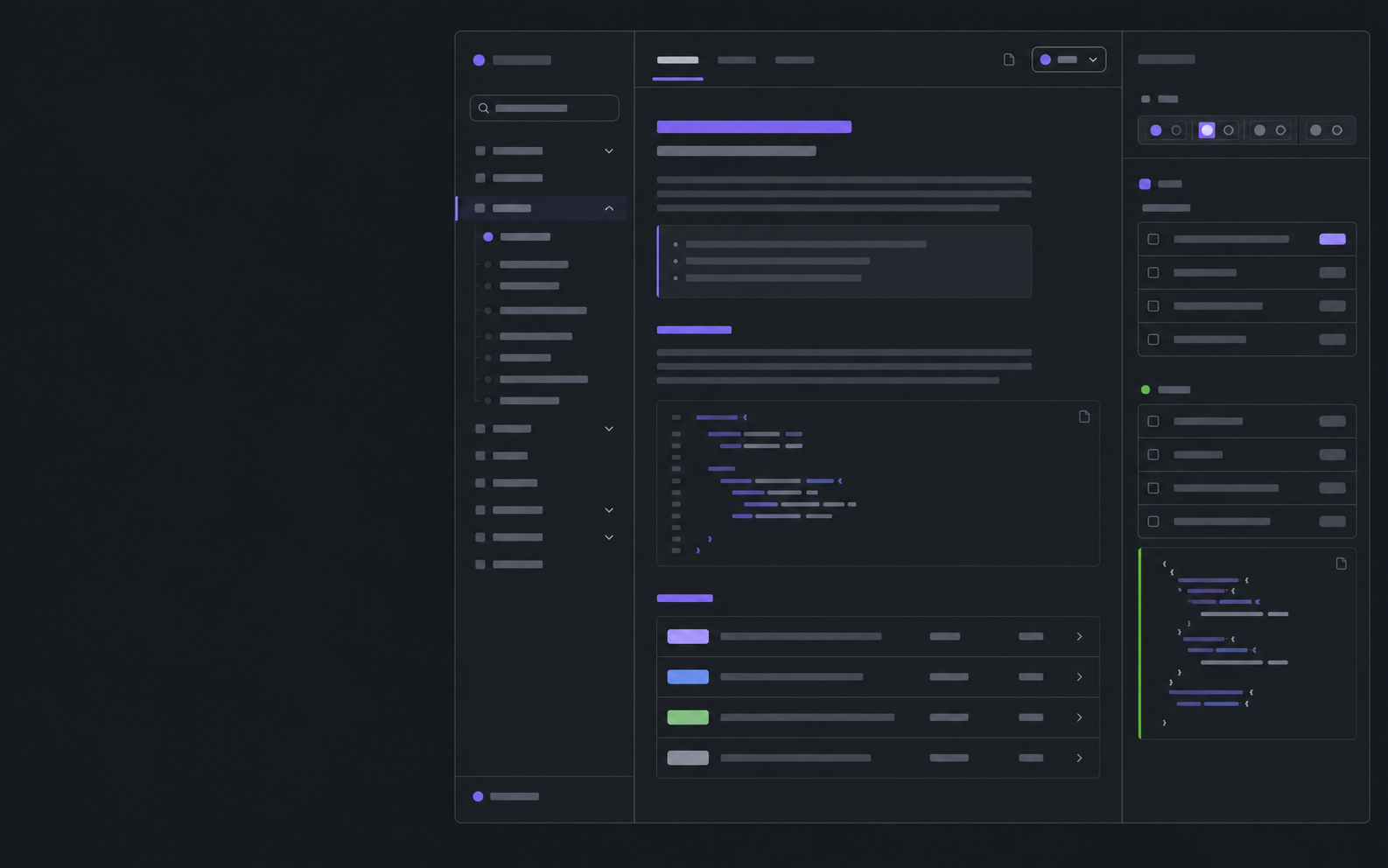Click the blue badge in the bottom table
This screenshot has width=1388, height=868.
pos(688,677)
